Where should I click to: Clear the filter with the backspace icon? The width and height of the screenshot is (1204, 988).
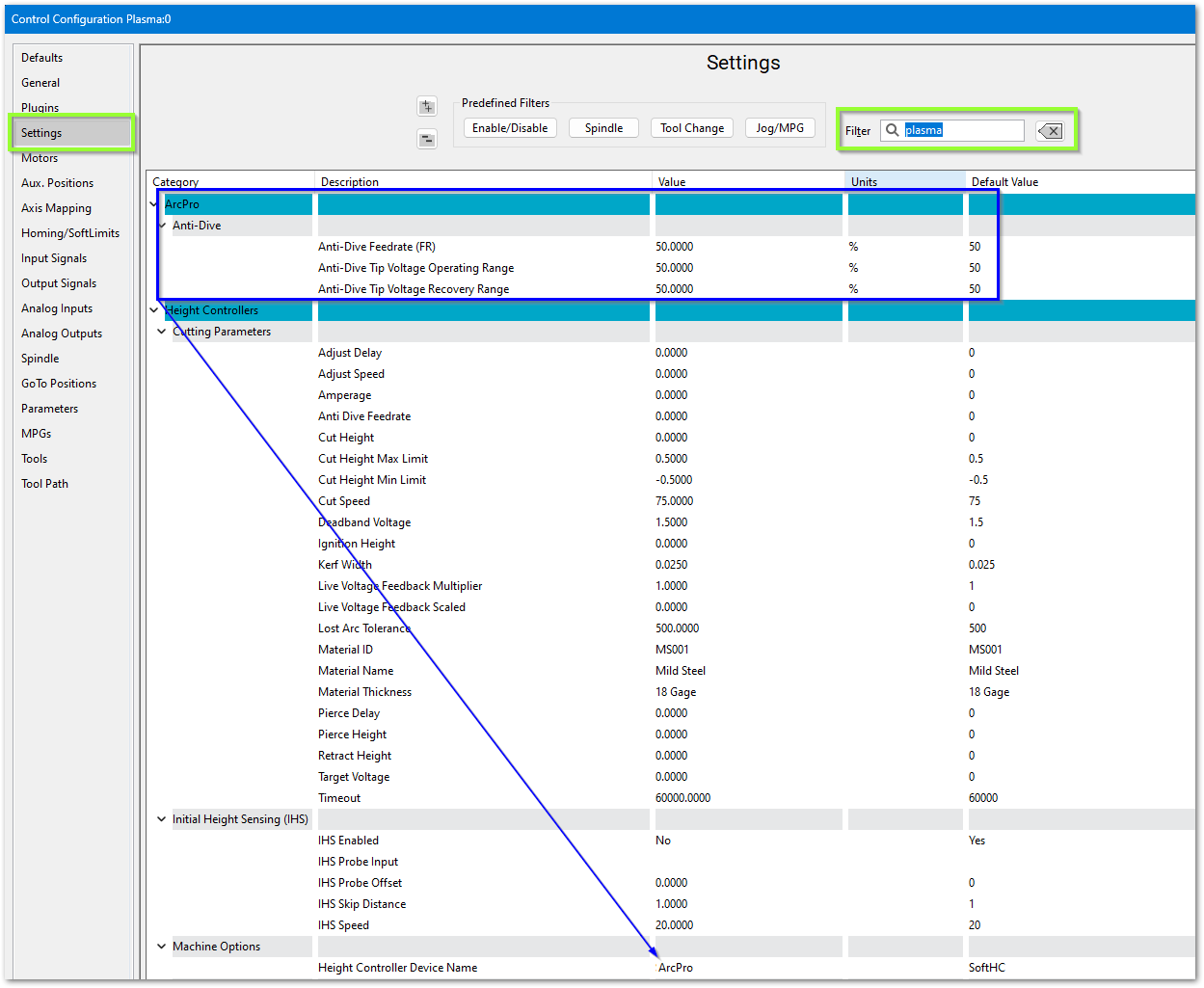[1050, 131]
